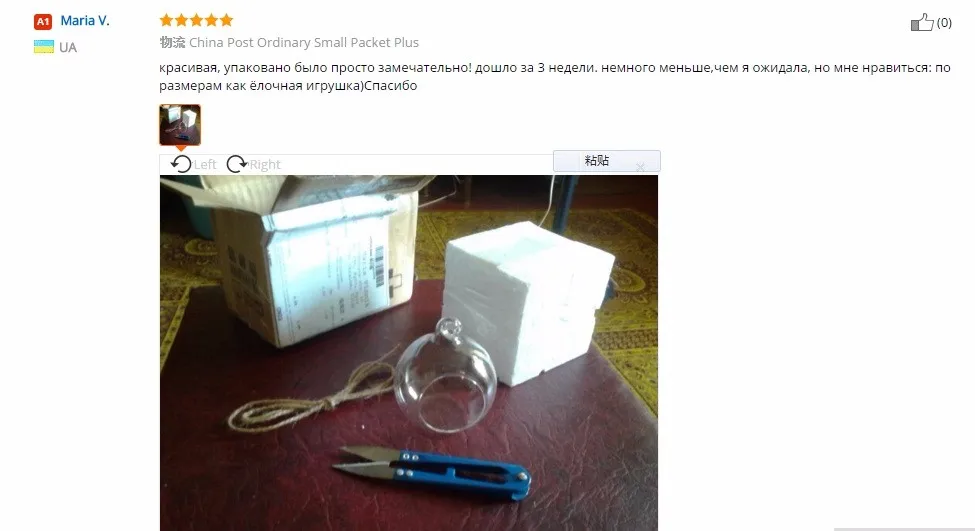Close the photo viewer with the faint x
Image resolution: width=975 pixels, height=531 pixels.
[640, 167]
